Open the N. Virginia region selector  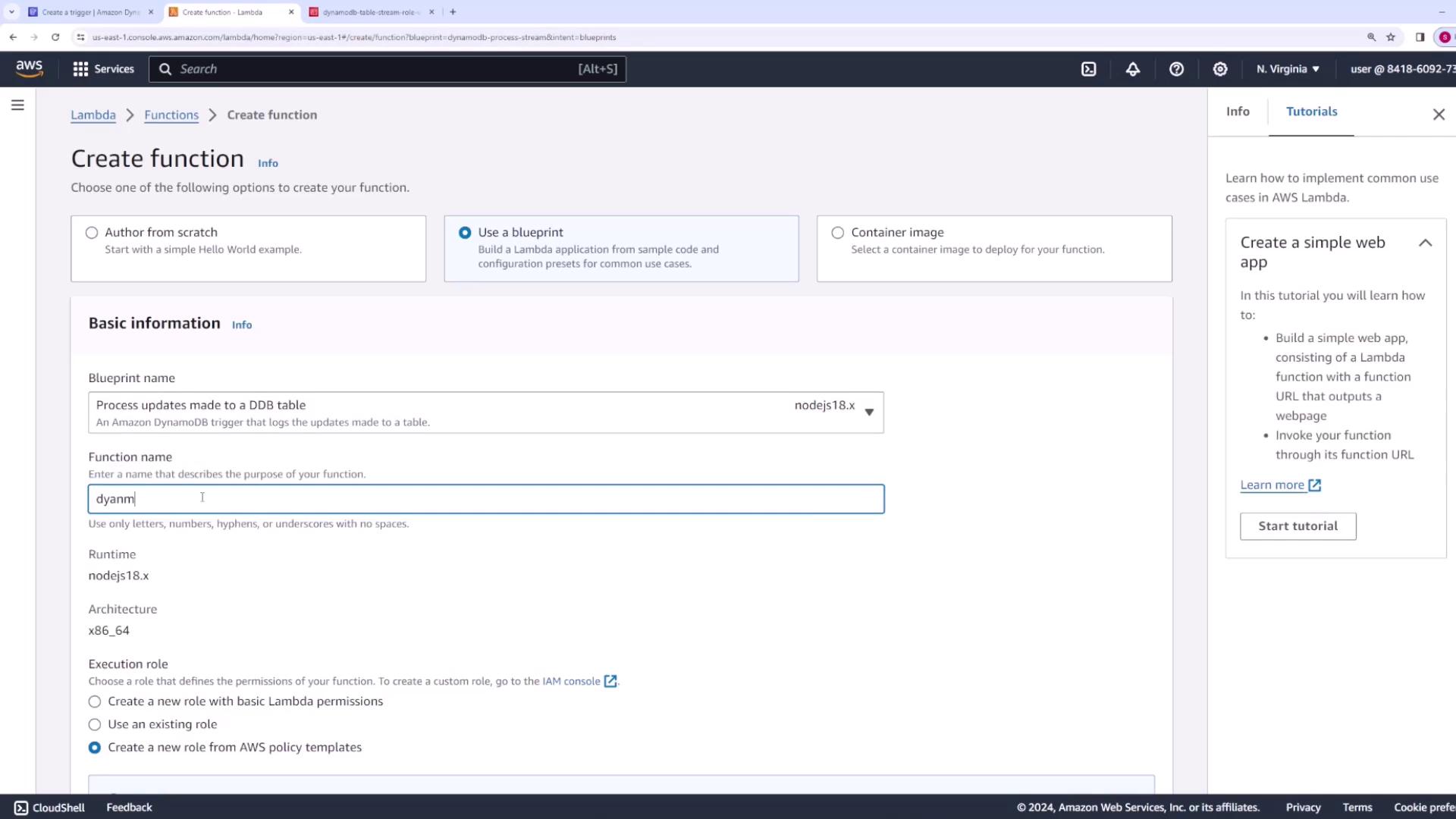click(1287, 69)
